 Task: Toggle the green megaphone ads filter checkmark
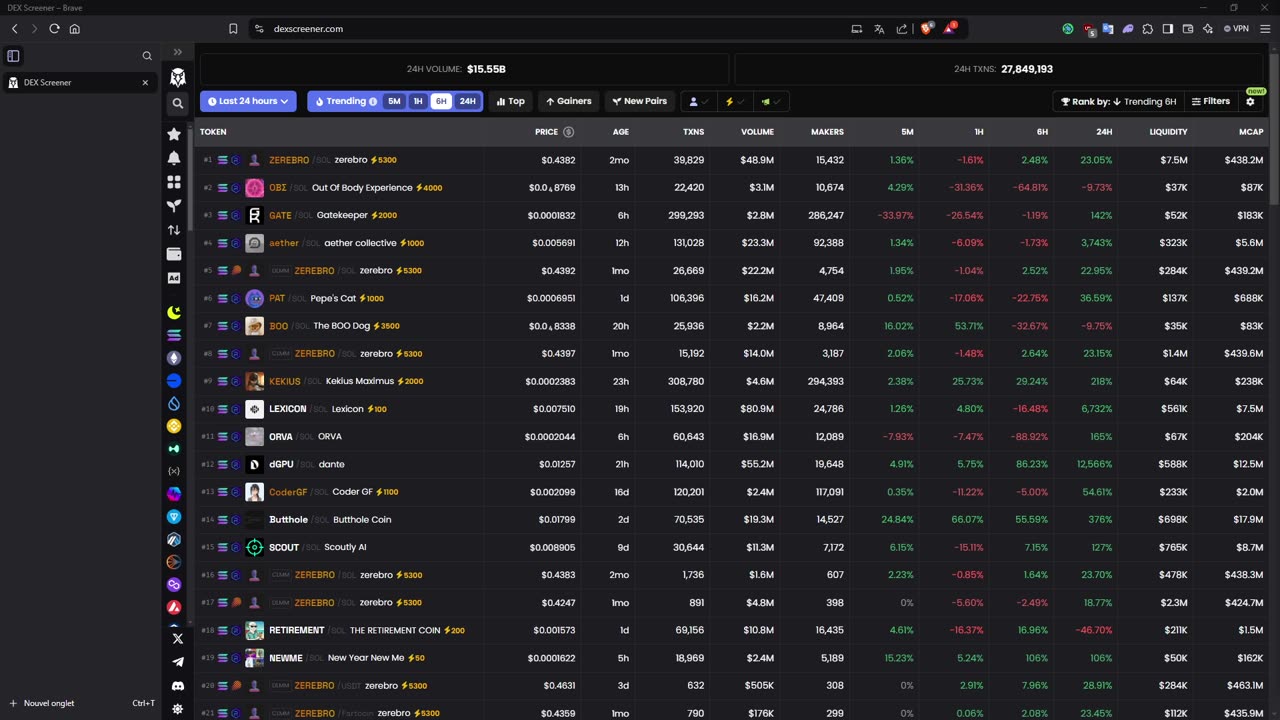tap(770, 101)
